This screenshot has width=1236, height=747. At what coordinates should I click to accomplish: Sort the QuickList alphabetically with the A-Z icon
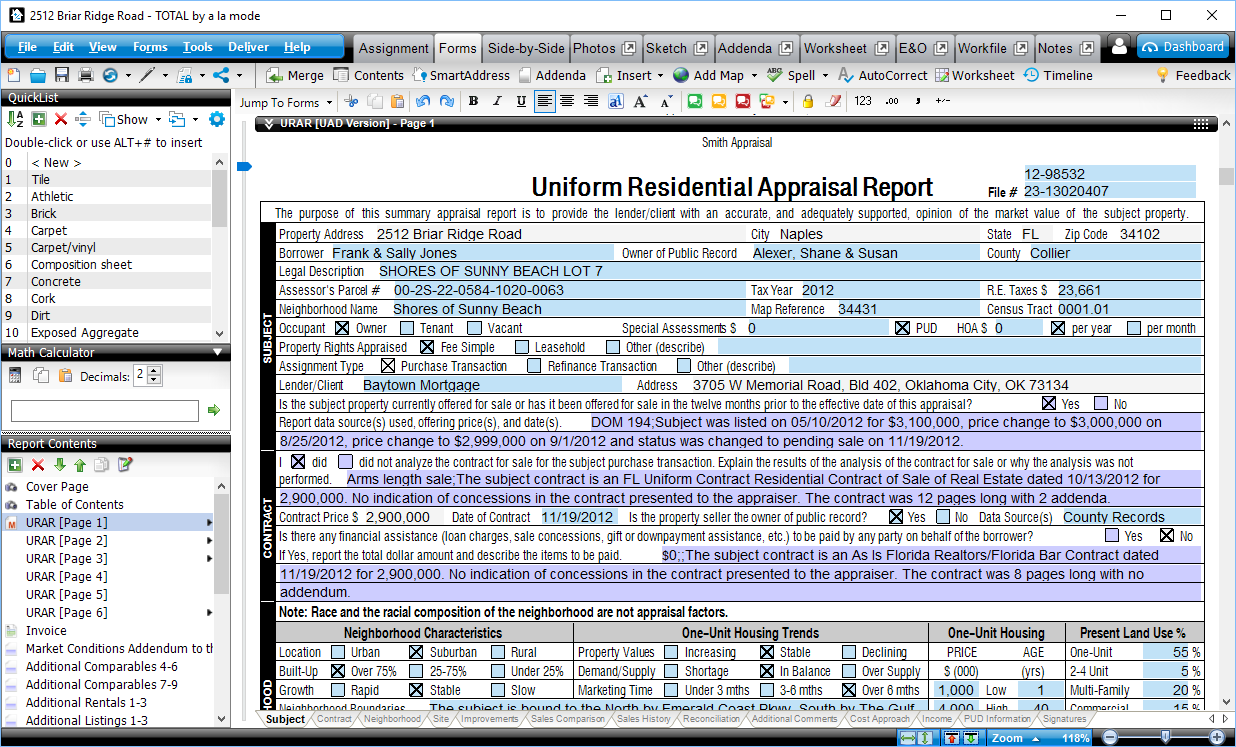[x=15, y=119]
